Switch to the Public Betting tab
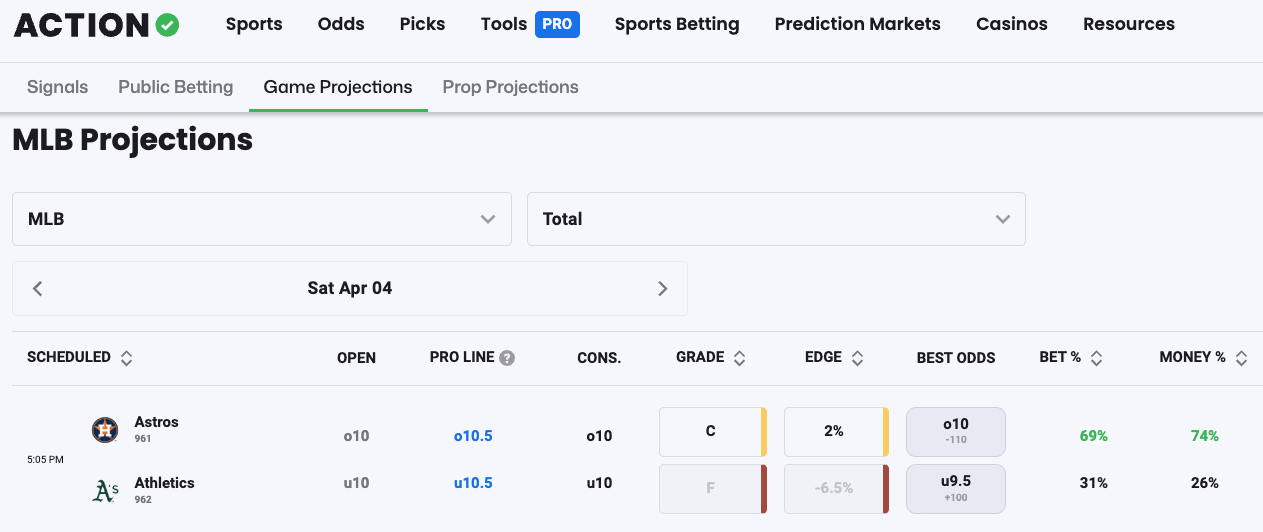The image size is (1263, 532). (x=176, y=87)
